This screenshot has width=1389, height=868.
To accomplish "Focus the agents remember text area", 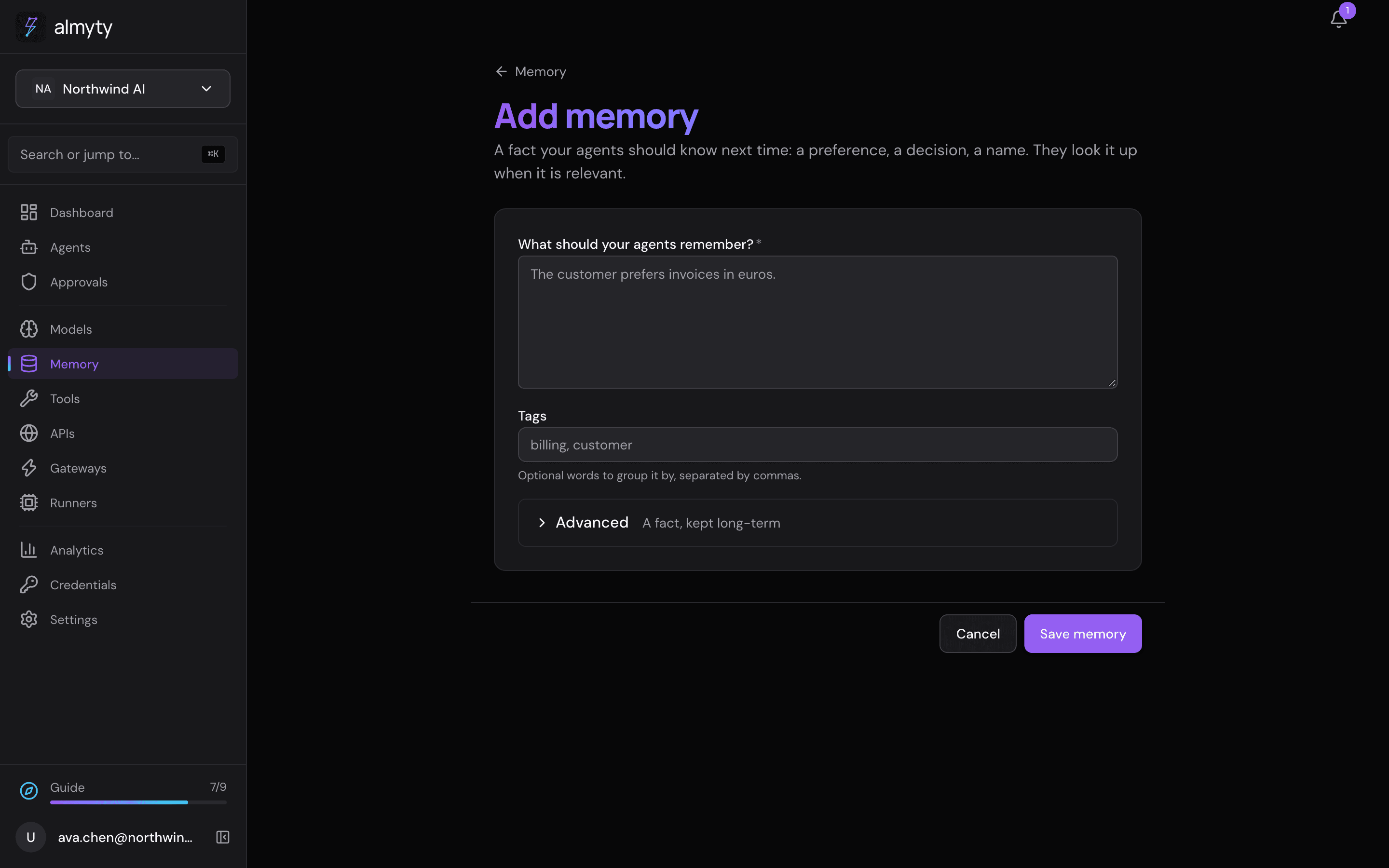I will (817, 322).
